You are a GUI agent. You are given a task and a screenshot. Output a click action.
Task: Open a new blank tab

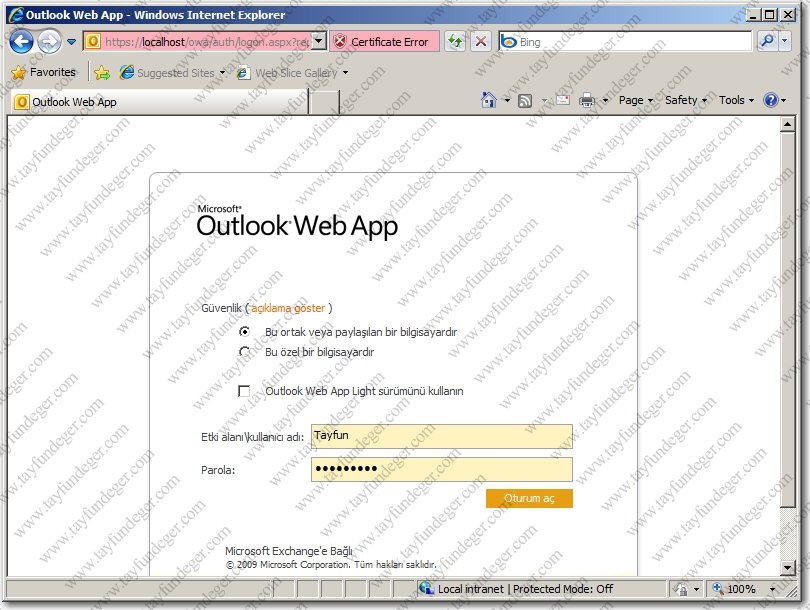(x=324, y=102)
